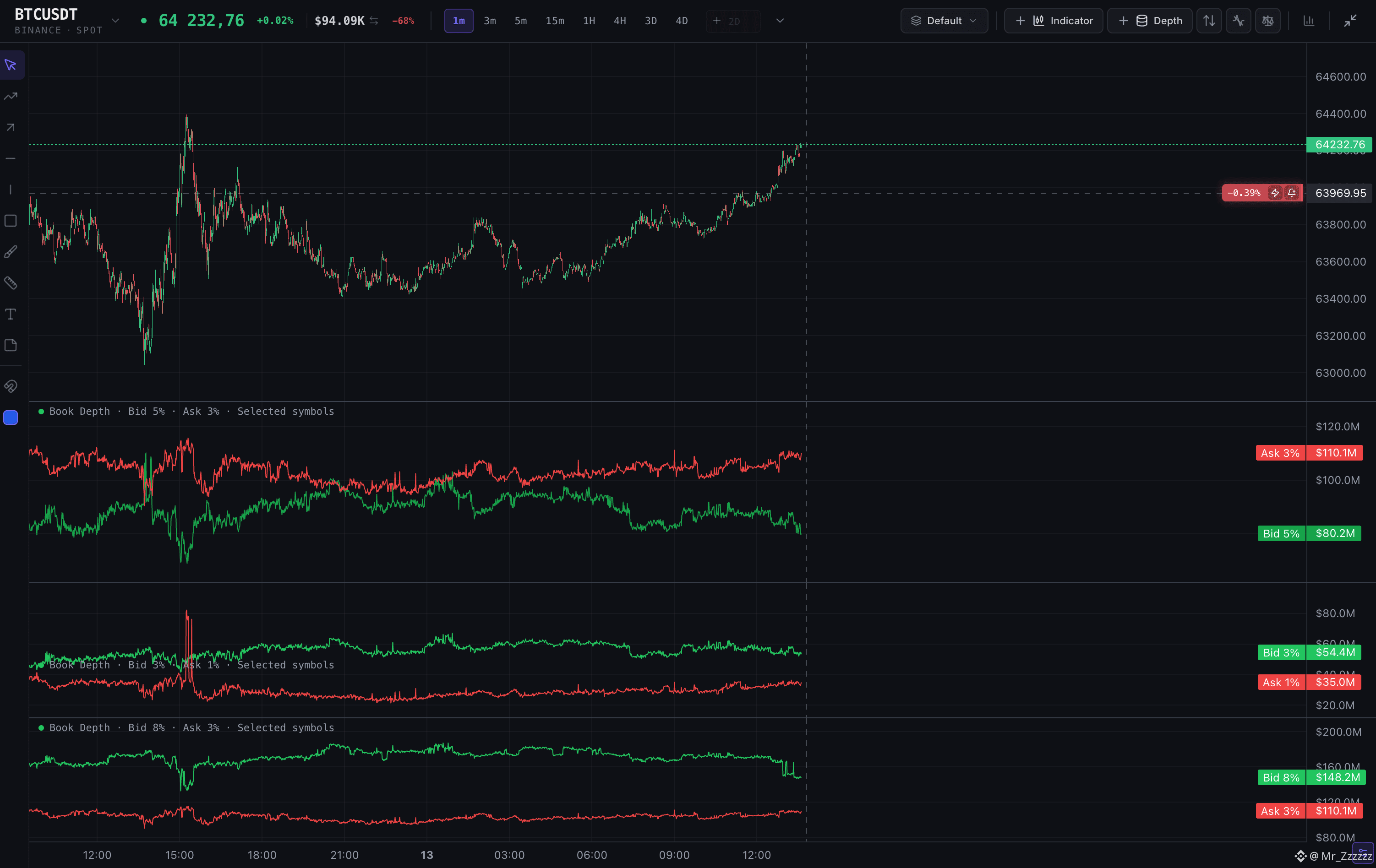Click the alert bell on 63969.95 price line
The width and height of the screenshot is (1376, 868).
tap(1292, 193)
